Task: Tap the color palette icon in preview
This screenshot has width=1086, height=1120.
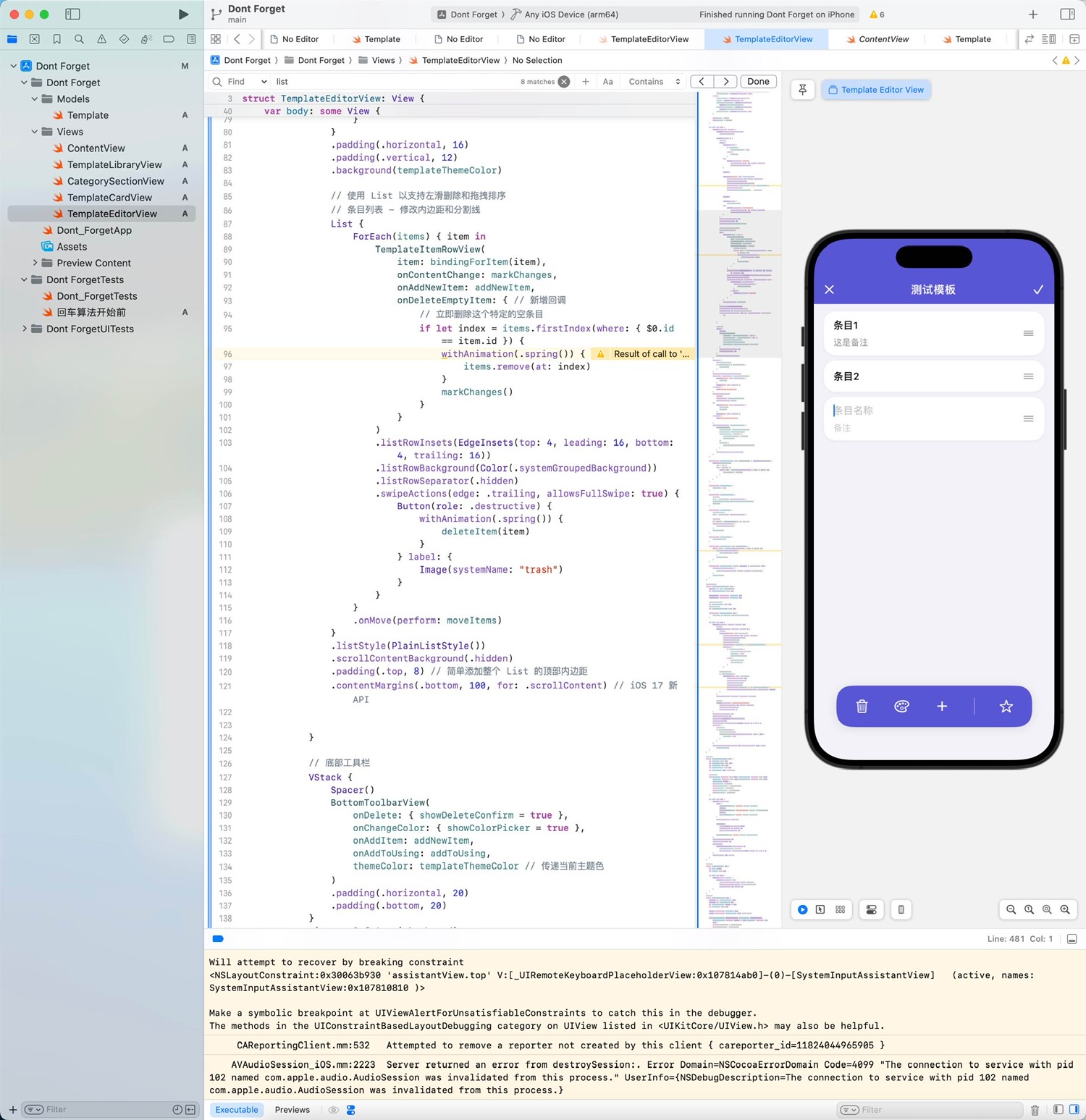Action: coord(901,707)
